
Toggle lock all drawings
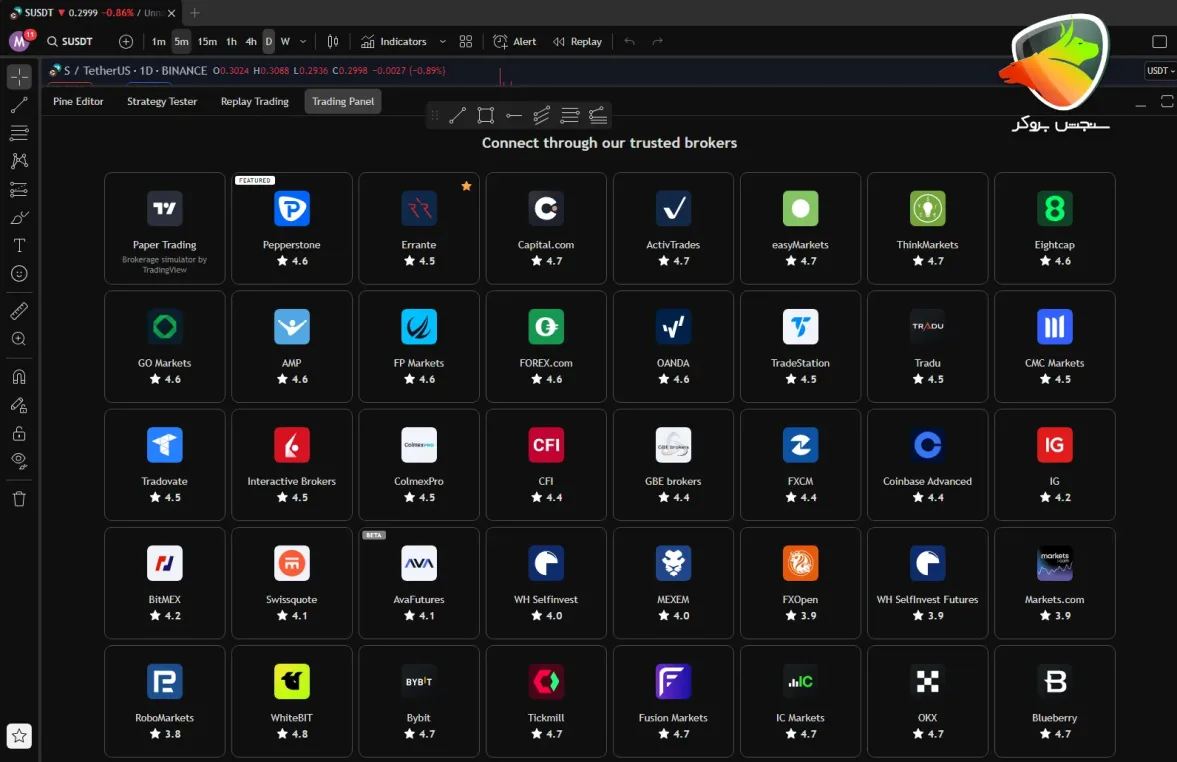pyautogui.click(x=20, y=433)
